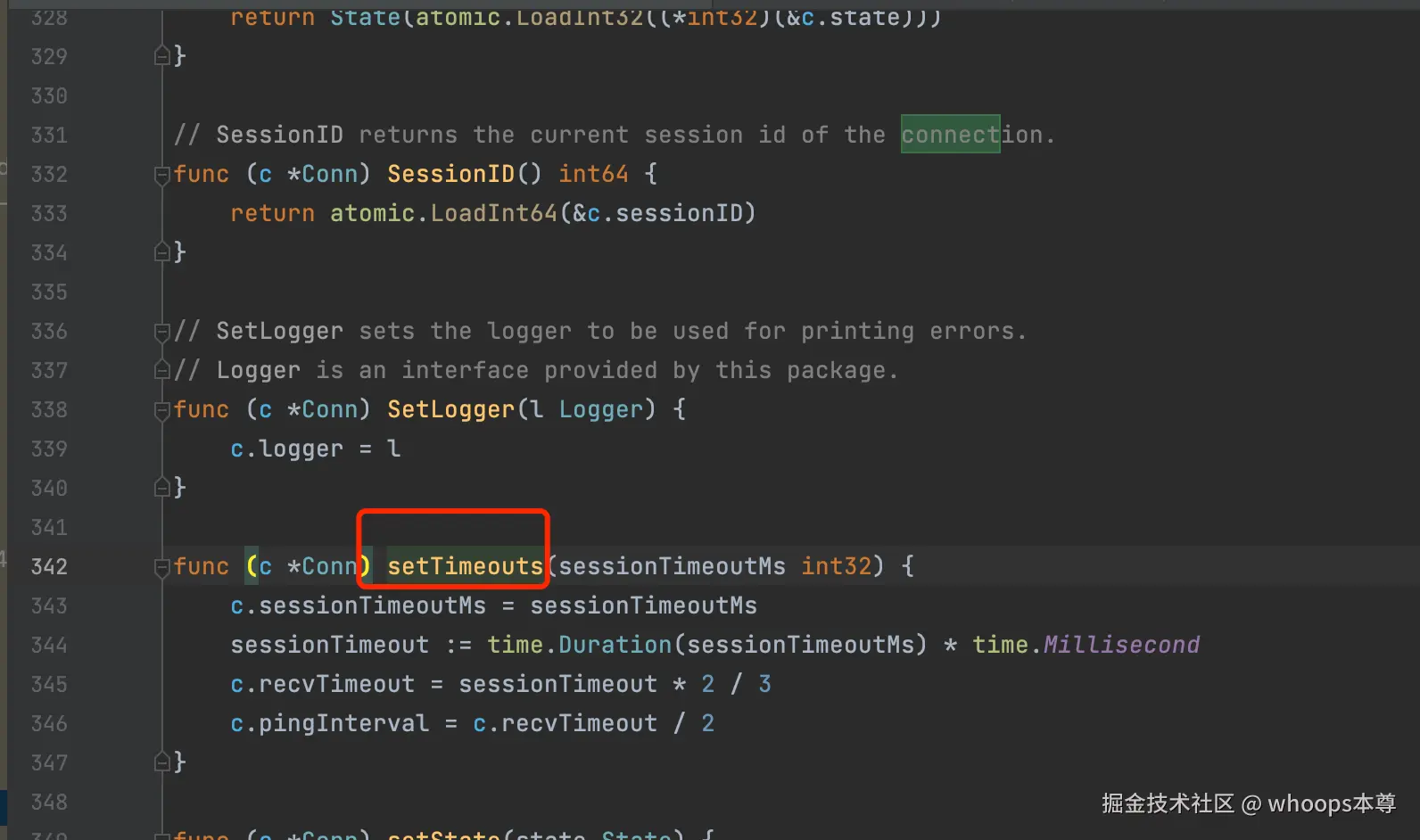
Task: Click the fold end marker on line 334
Action: [162, 253]
